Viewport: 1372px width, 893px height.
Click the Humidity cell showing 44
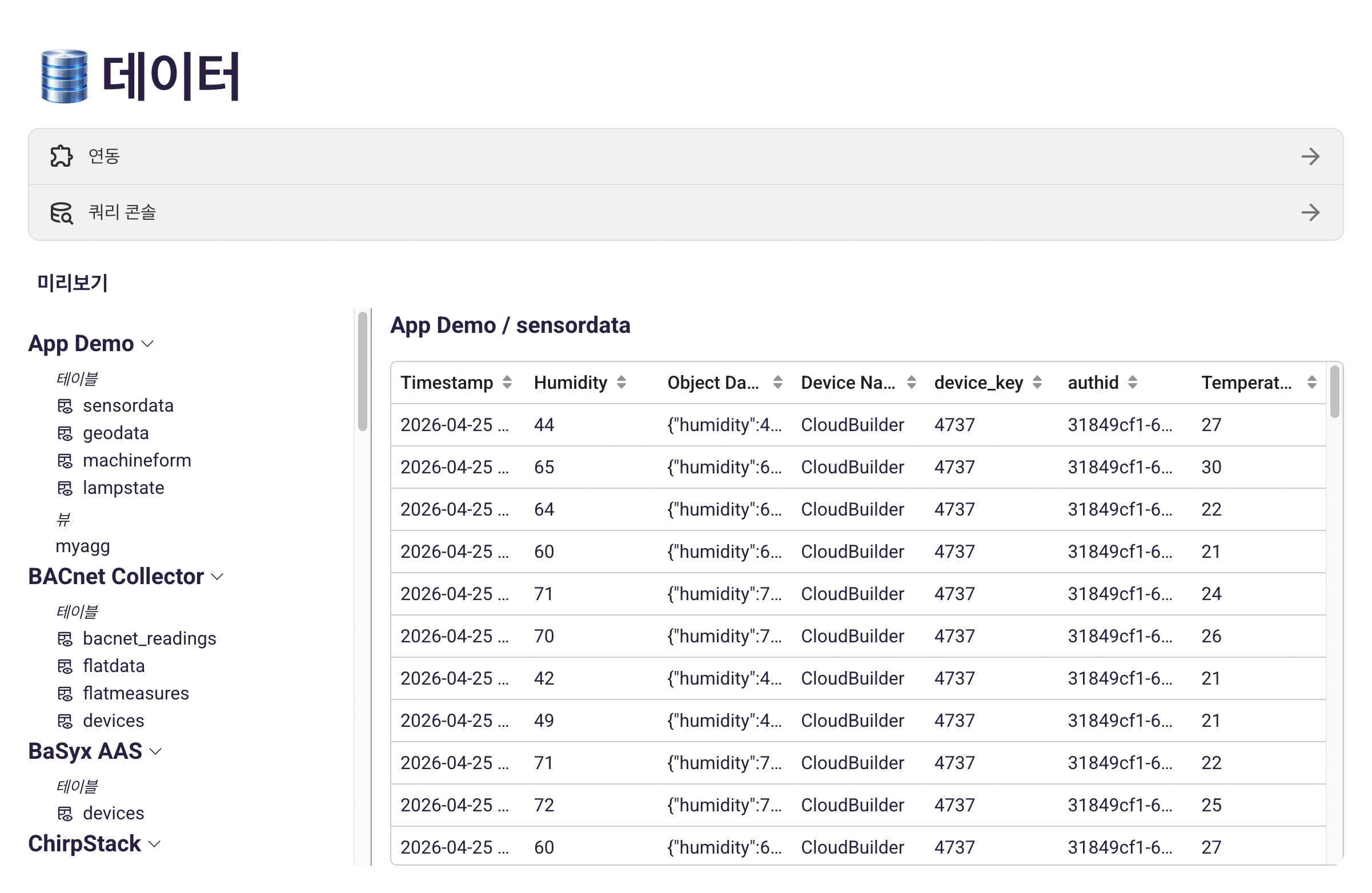click(544, 425)
